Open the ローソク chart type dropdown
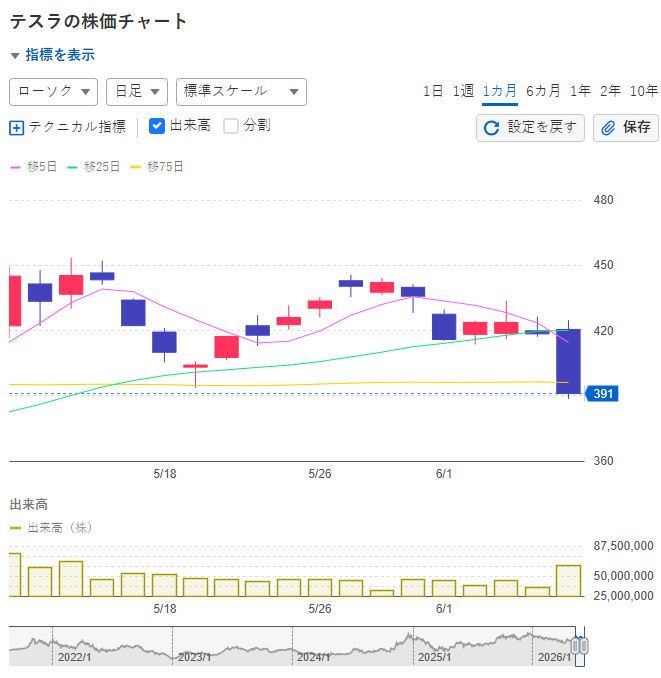 pos(54,92)
